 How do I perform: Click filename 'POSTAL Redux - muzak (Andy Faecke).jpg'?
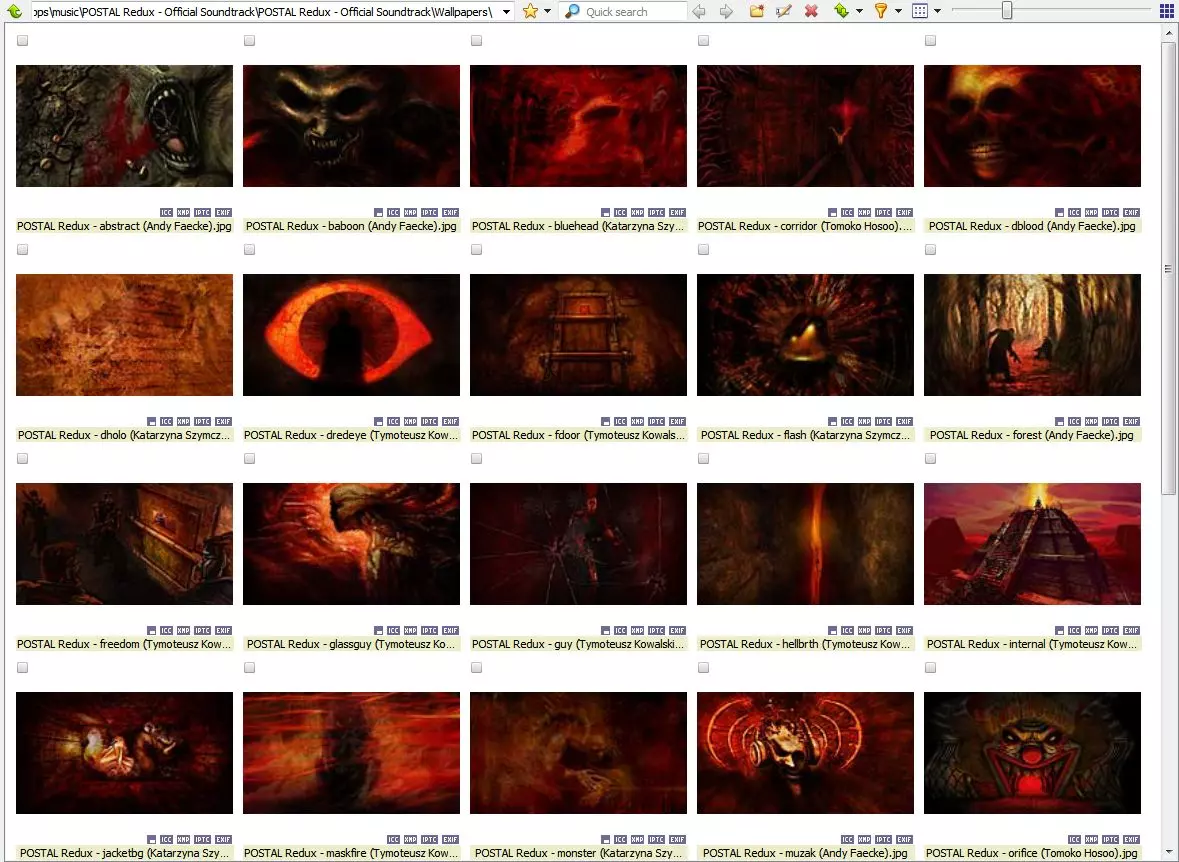(805, 853)
